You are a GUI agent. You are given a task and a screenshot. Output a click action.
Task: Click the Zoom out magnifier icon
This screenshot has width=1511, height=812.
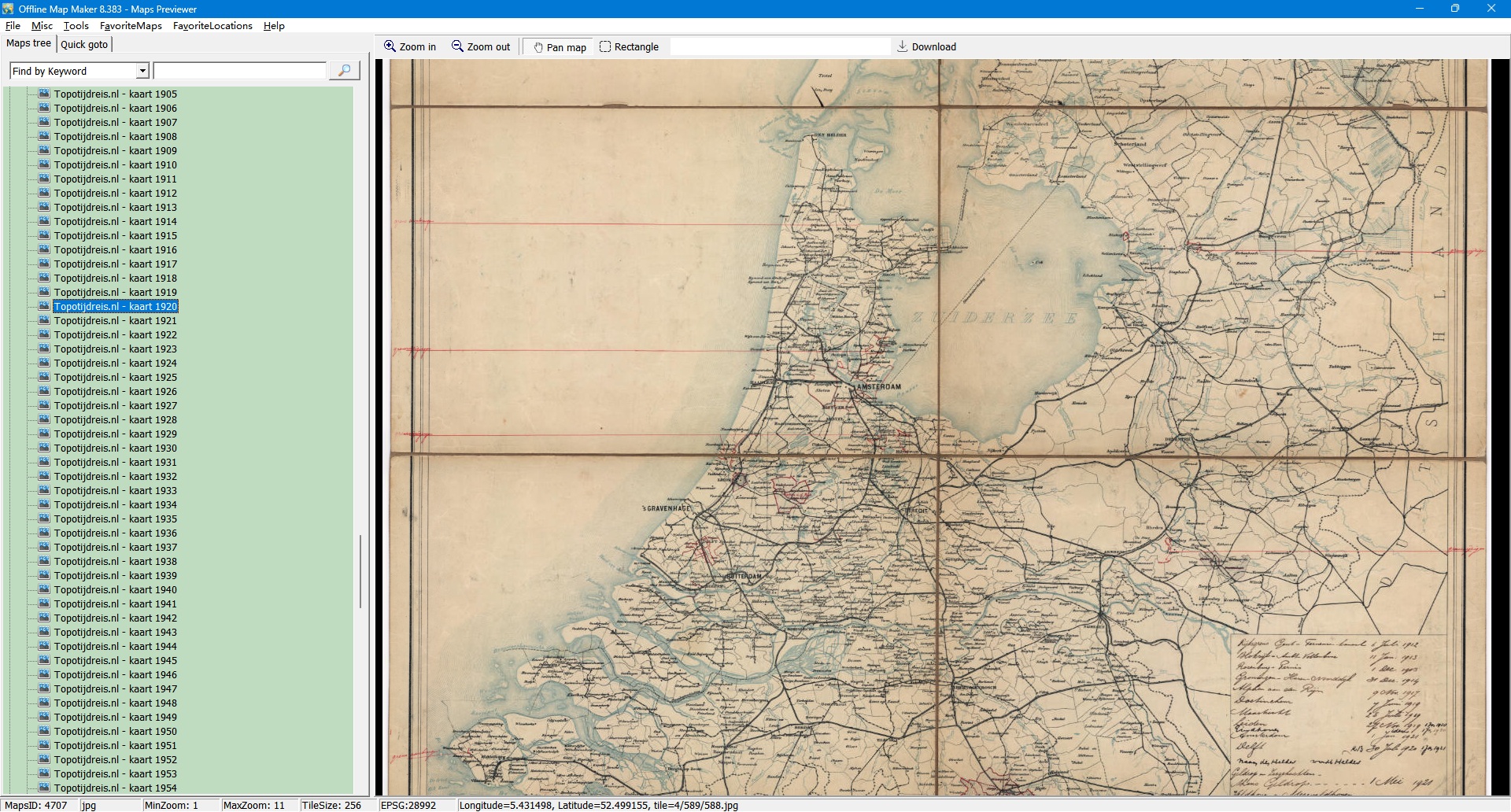(457, 46)
